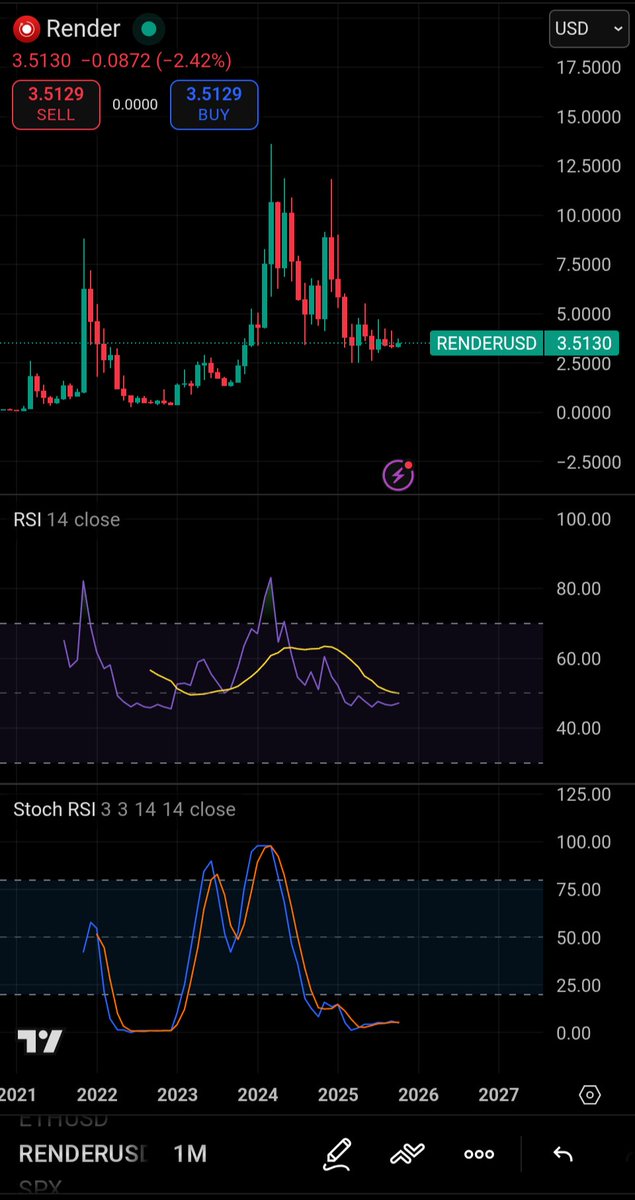
Task: Tap the blue BUY 3.5129 button
Action: point(214,104)
